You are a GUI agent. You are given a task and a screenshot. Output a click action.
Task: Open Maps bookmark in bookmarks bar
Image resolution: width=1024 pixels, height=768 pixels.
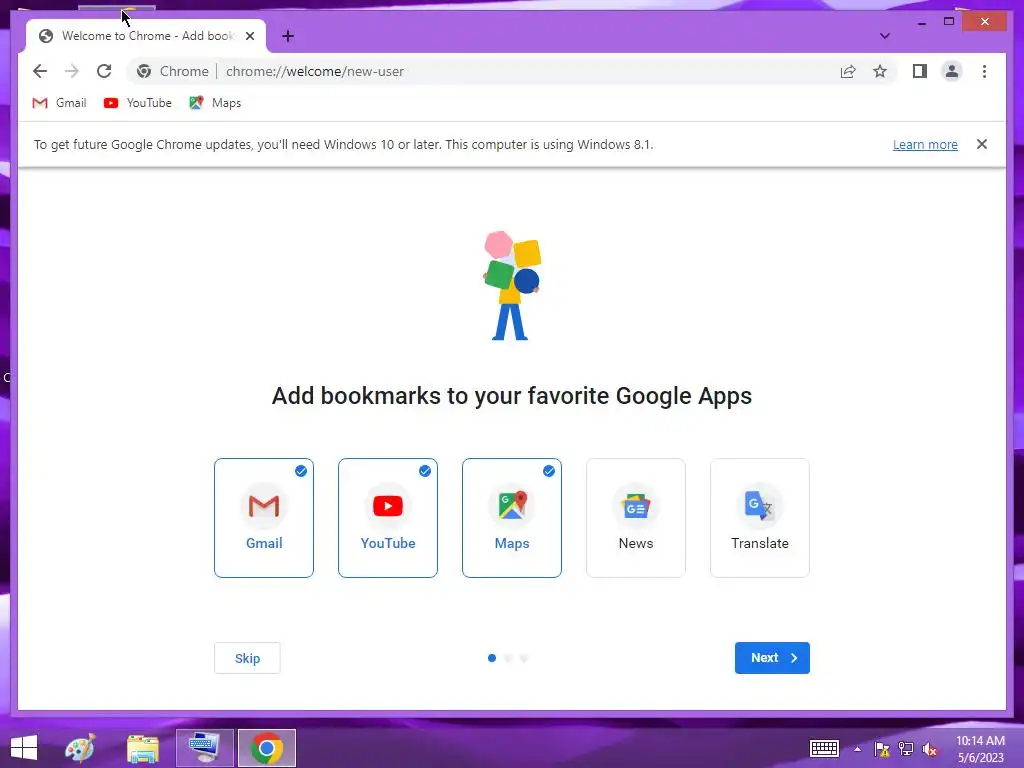(x=216, y=103)
